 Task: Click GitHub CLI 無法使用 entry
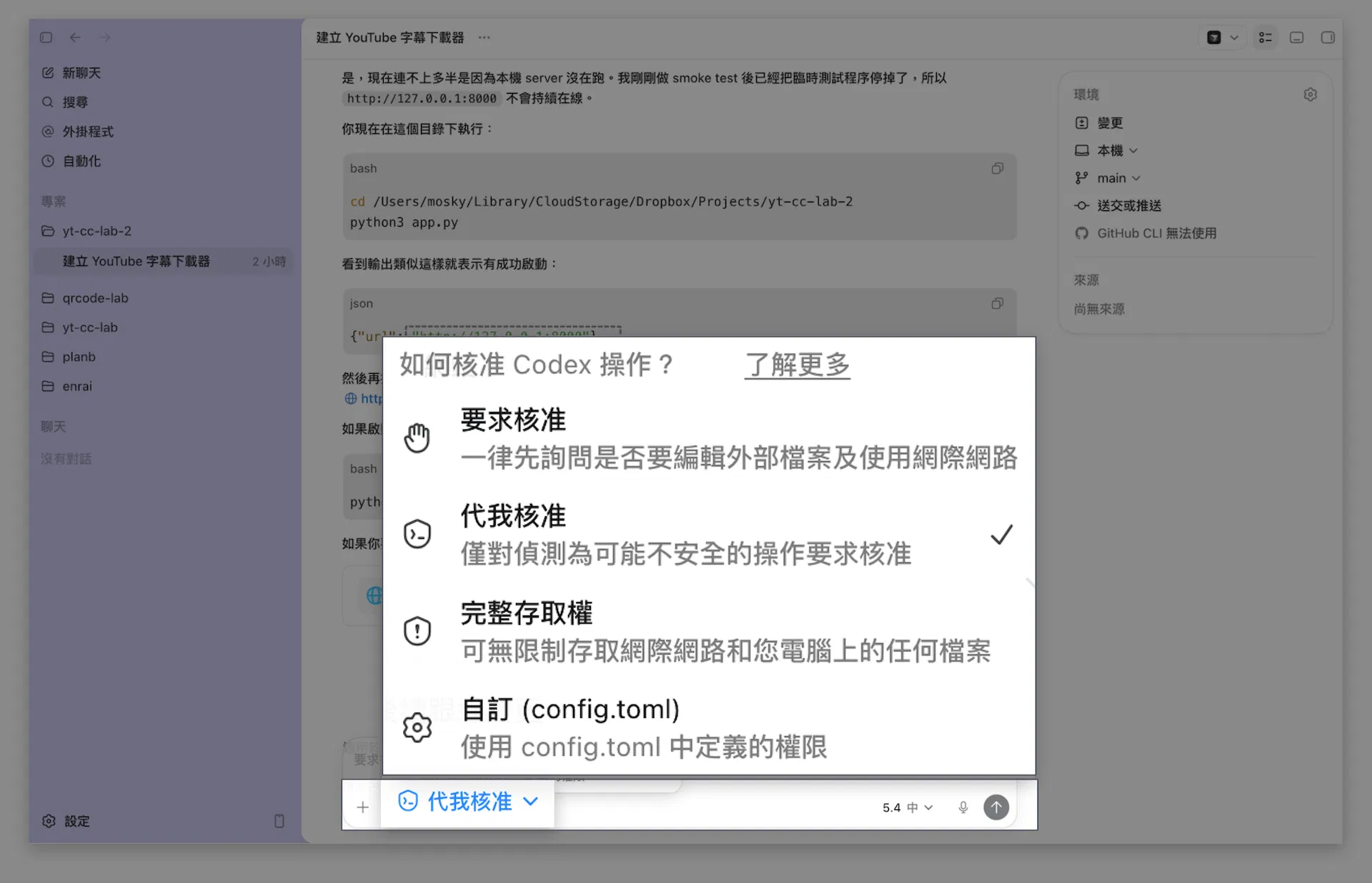pos(1145,233)
